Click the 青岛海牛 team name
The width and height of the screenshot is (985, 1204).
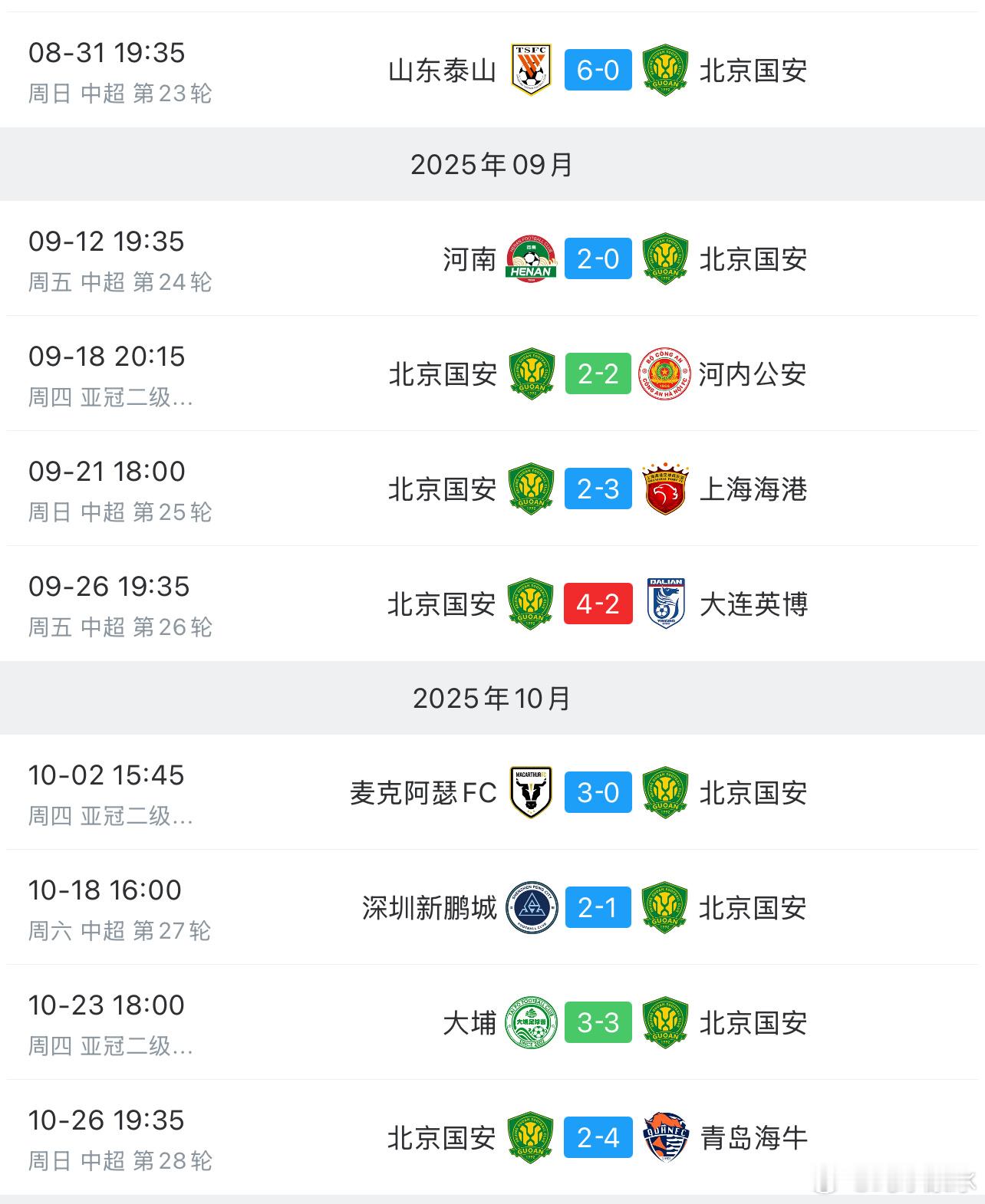754,1138
